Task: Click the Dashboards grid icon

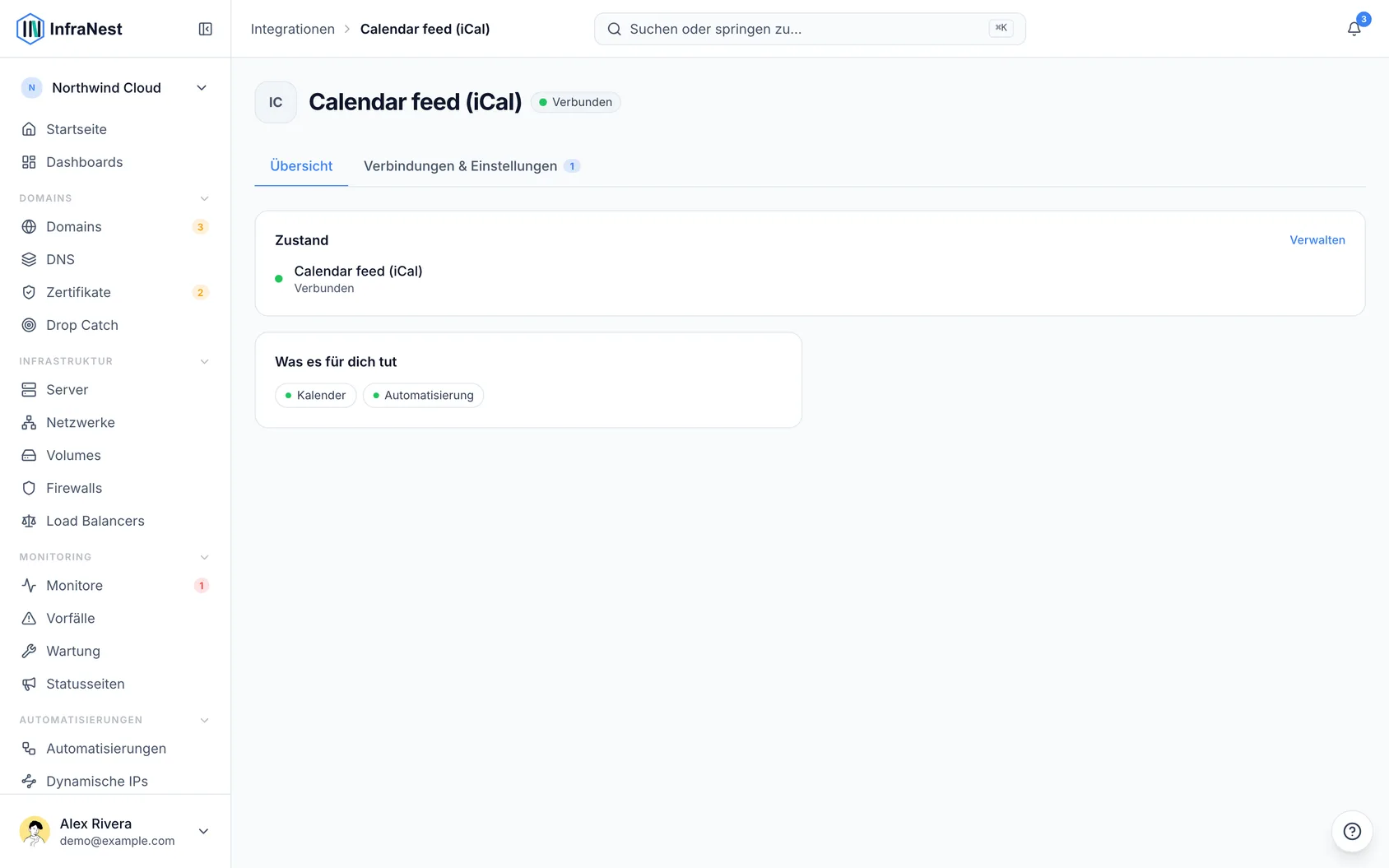Action: 29,162
